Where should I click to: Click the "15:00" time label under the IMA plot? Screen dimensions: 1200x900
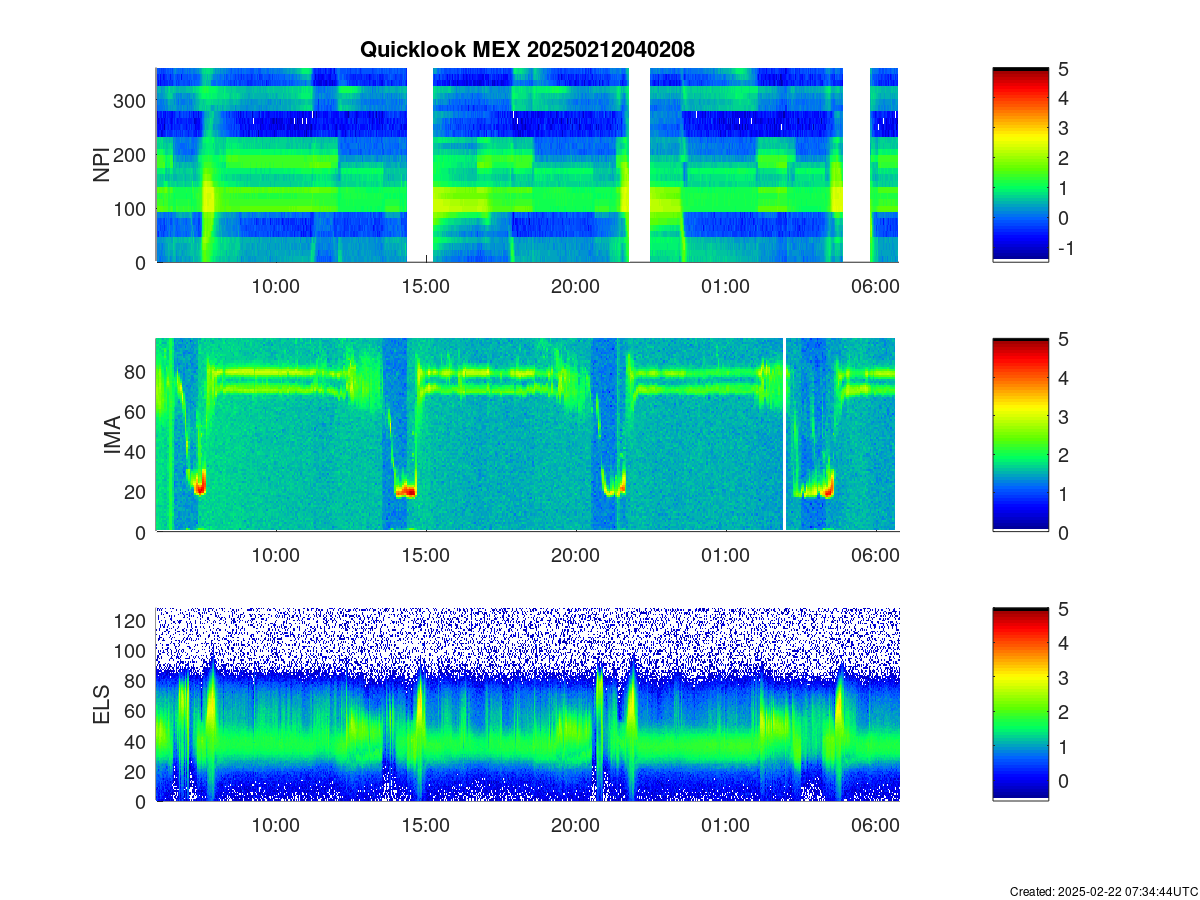426,556
